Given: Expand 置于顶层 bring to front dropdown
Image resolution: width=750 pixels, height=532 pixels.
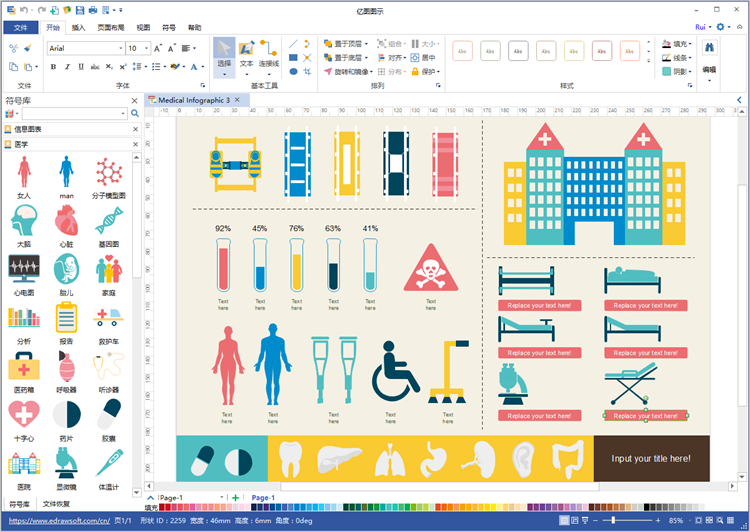Looking at the screenshot, I should click(x=366, y=44).
